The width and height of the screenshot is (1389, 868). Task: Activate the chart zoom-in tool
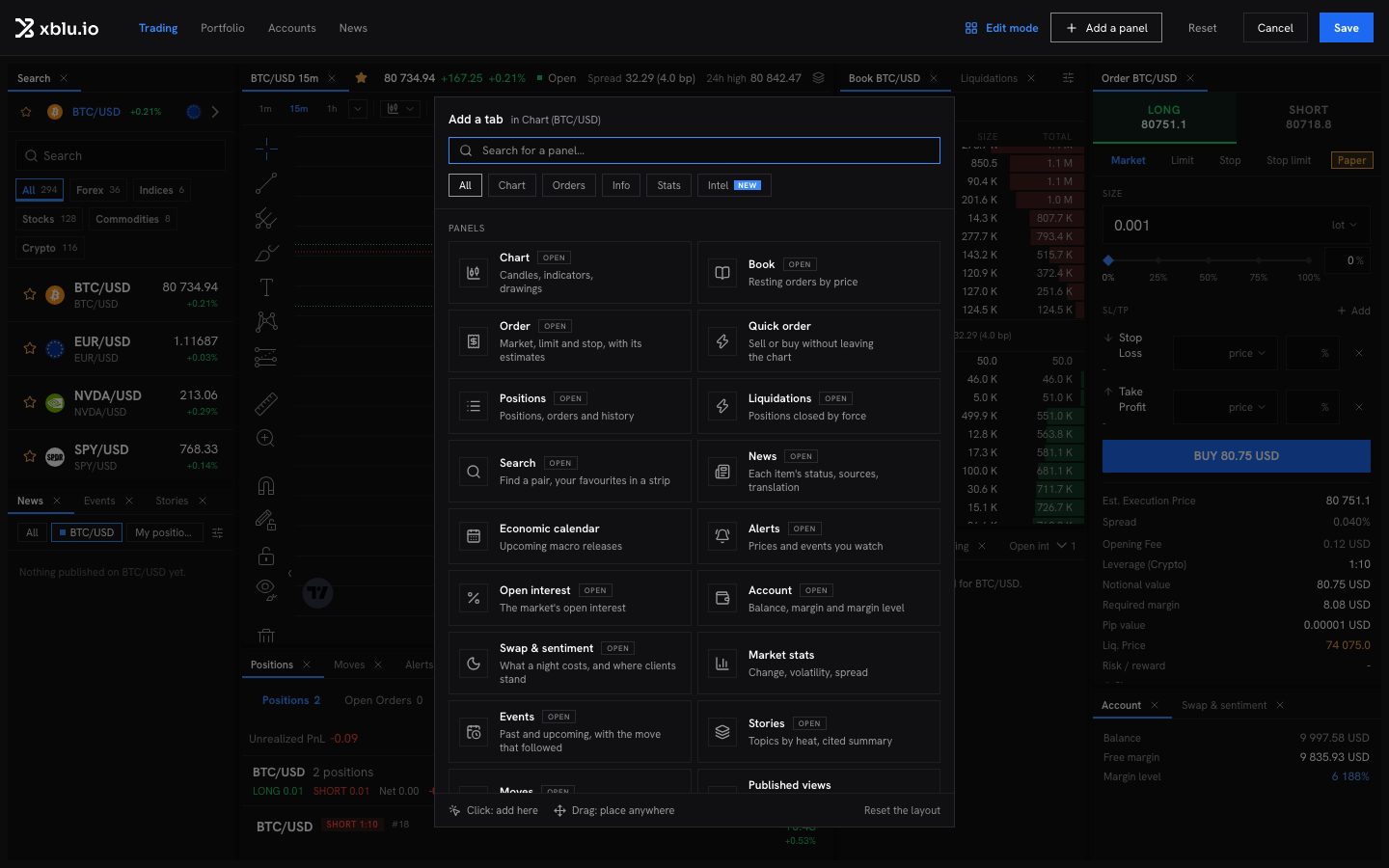coord(266,439)
